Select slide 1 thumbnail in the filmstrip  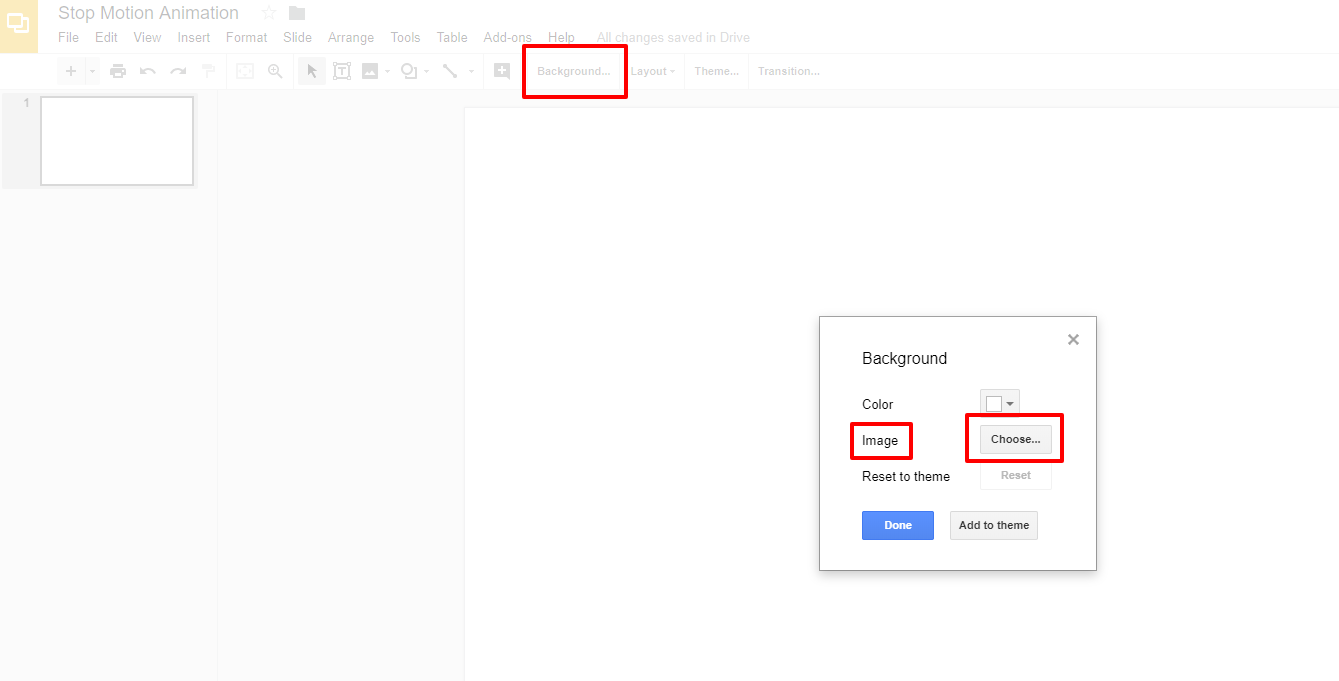117,140
